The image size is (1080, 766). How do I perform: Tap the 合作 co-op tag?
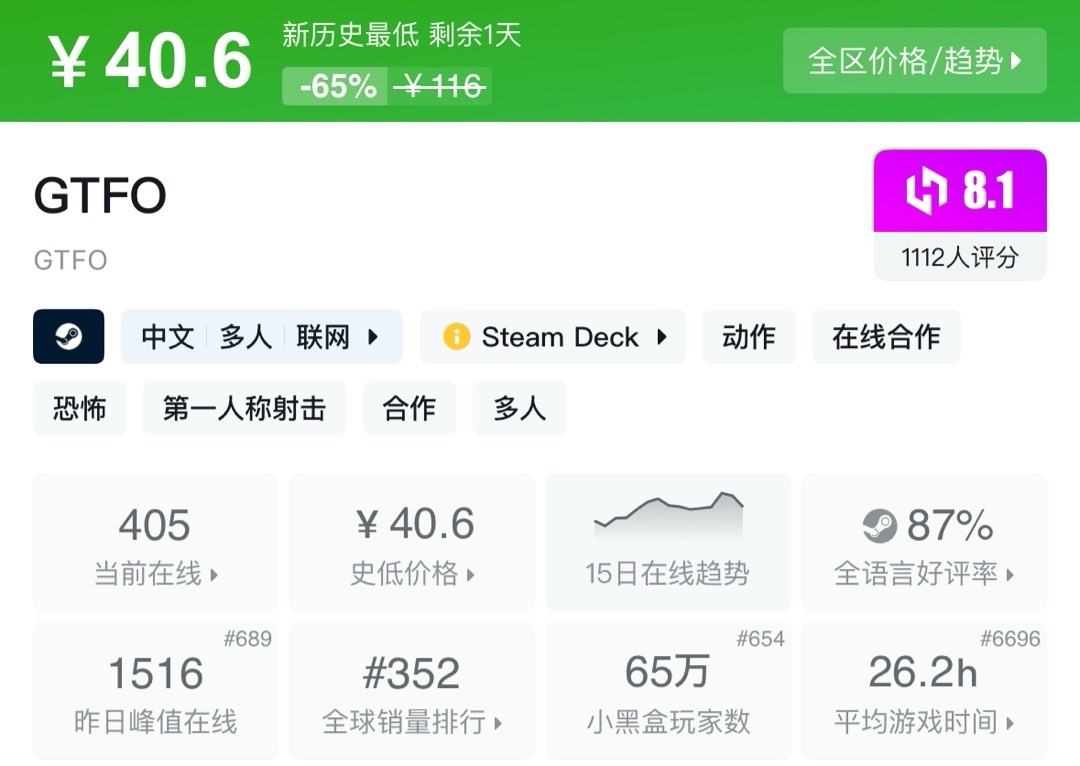point(409,408)
